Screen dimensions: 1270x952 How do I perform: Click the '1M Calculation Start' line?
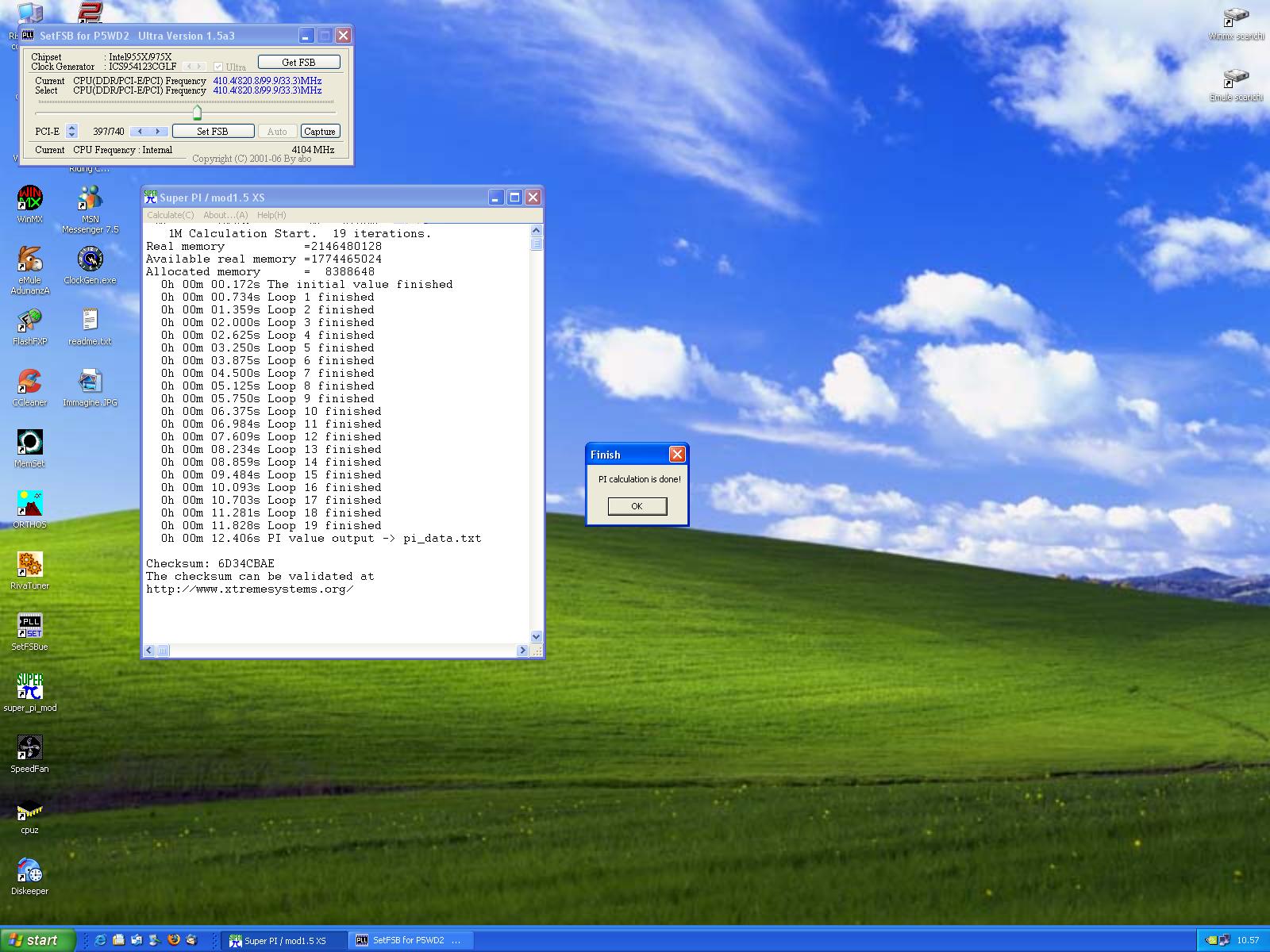pos(299,233)
